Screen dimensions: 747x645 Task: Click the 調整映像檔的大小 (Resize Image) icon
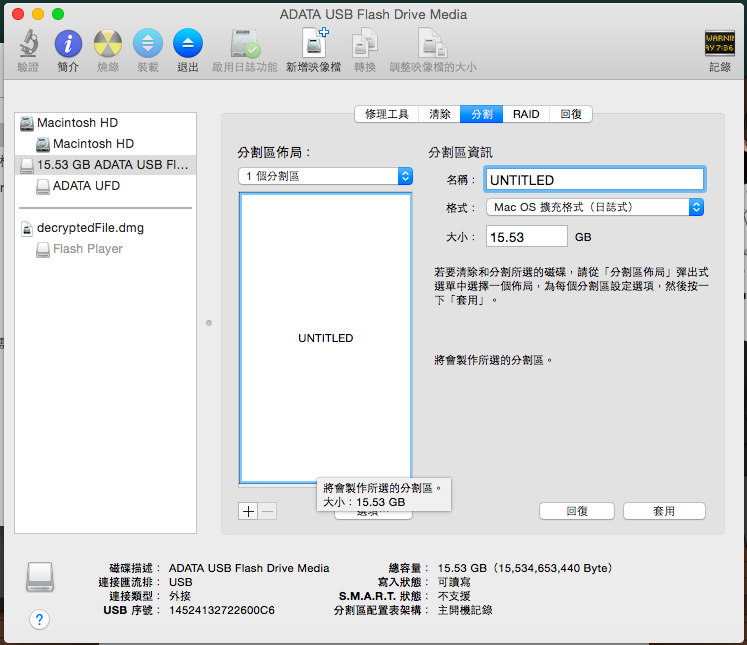coord(433,43)
